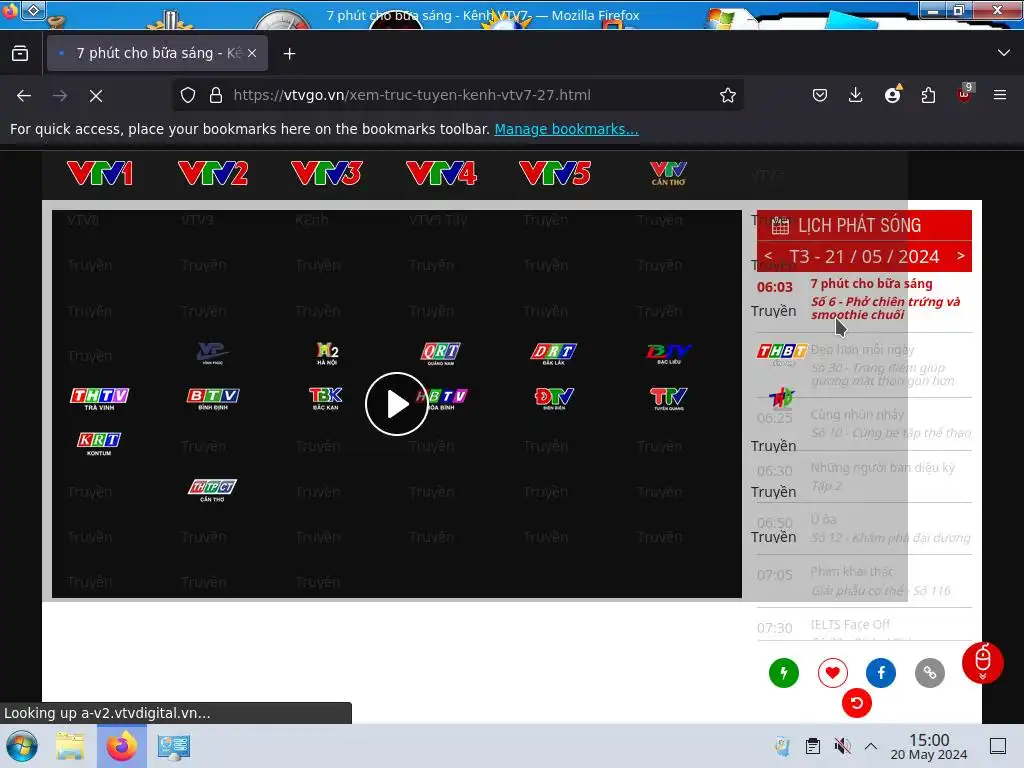
Task: Bookmark this page with star icon
Action: tap(728, 95)
